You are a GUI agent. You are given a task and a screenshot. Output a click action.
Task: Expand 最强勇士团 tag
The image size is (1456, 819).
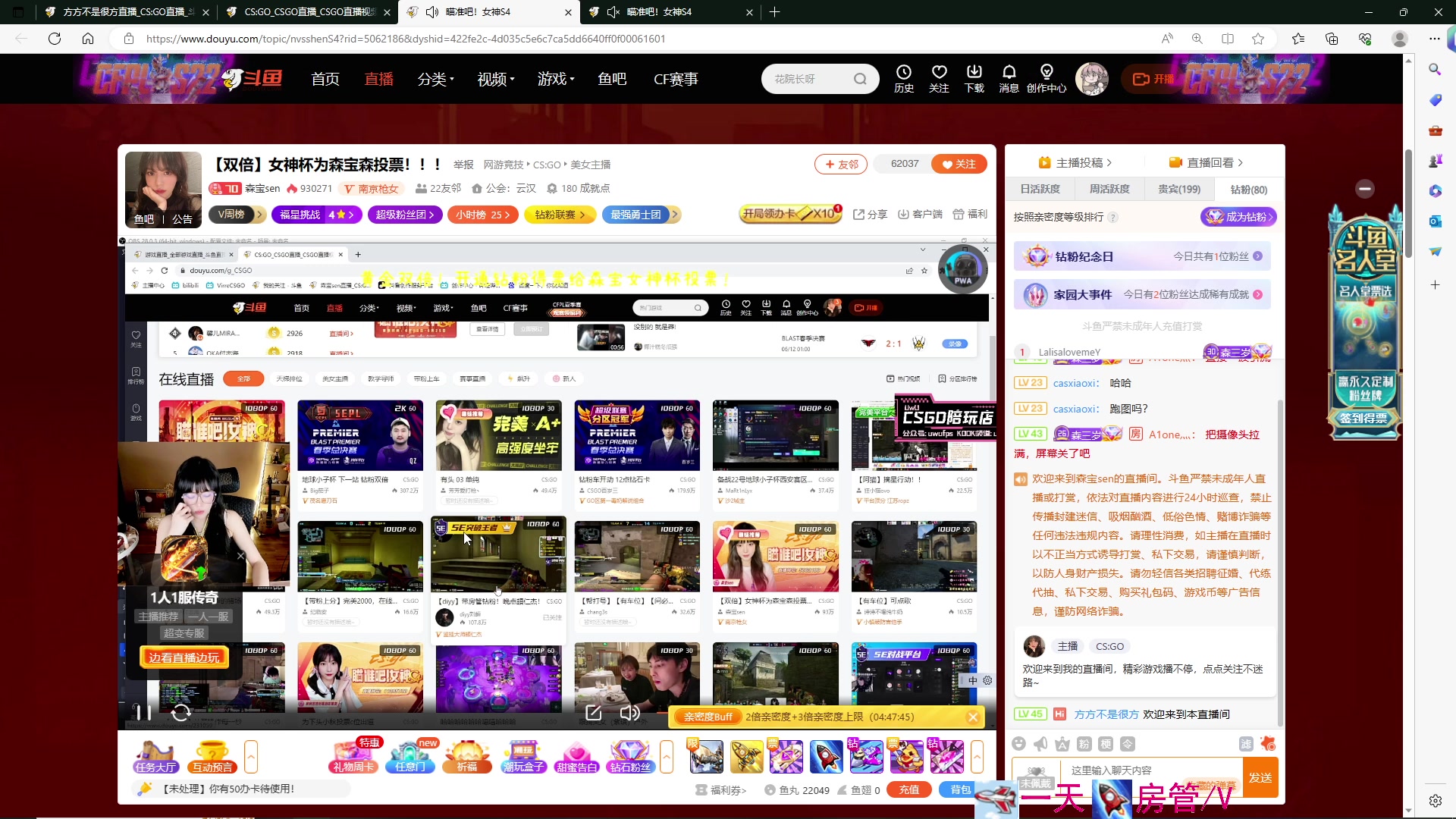(x=641, y=215)
